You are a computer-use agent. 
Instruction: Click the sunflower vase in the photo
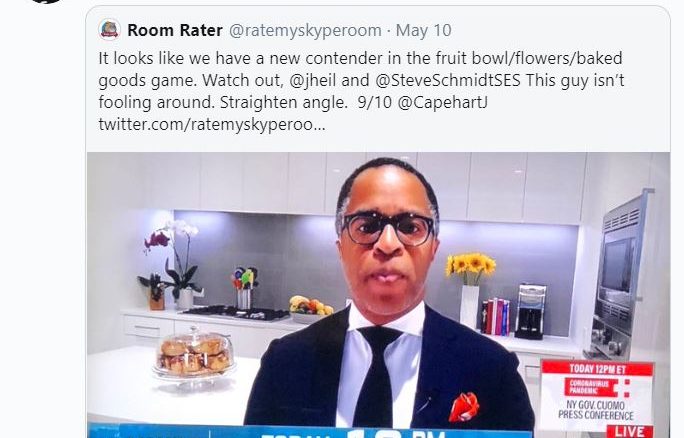470,290
